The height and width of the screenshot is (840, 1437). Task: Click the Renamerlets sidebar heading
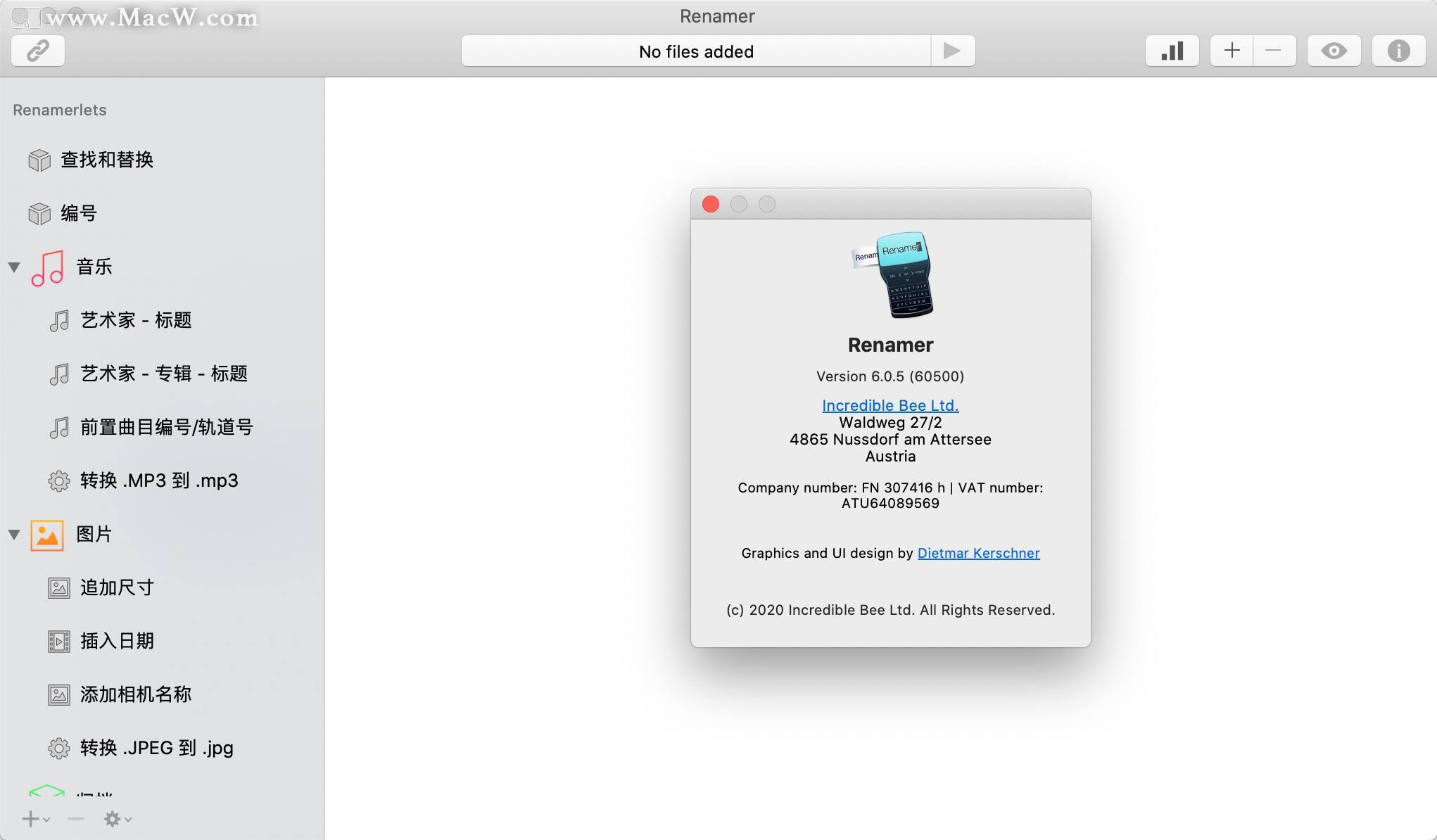pos(60,110)
